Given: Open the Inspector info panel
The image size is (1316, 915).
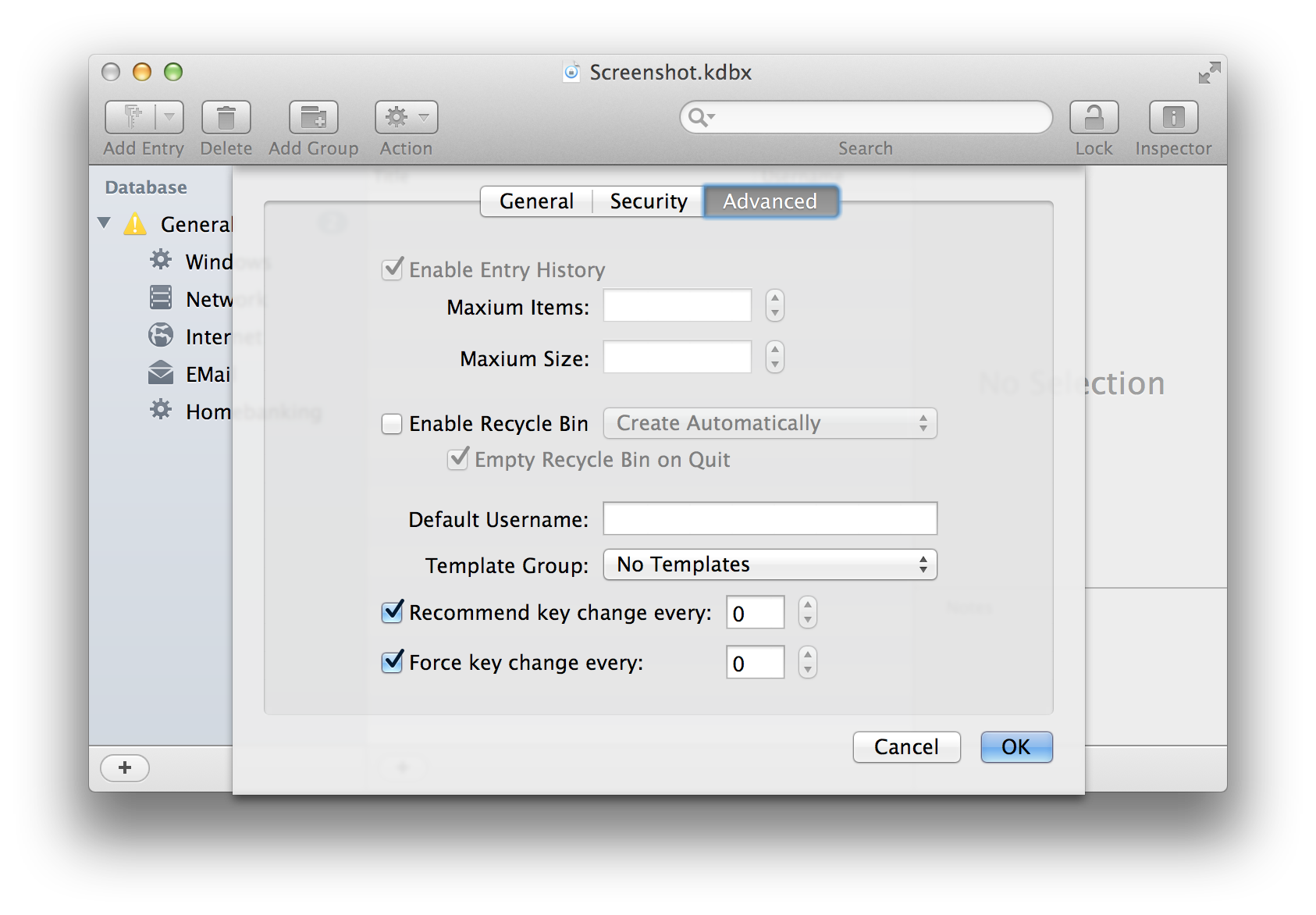Looking at the screenshot, I should [1173, 117].
